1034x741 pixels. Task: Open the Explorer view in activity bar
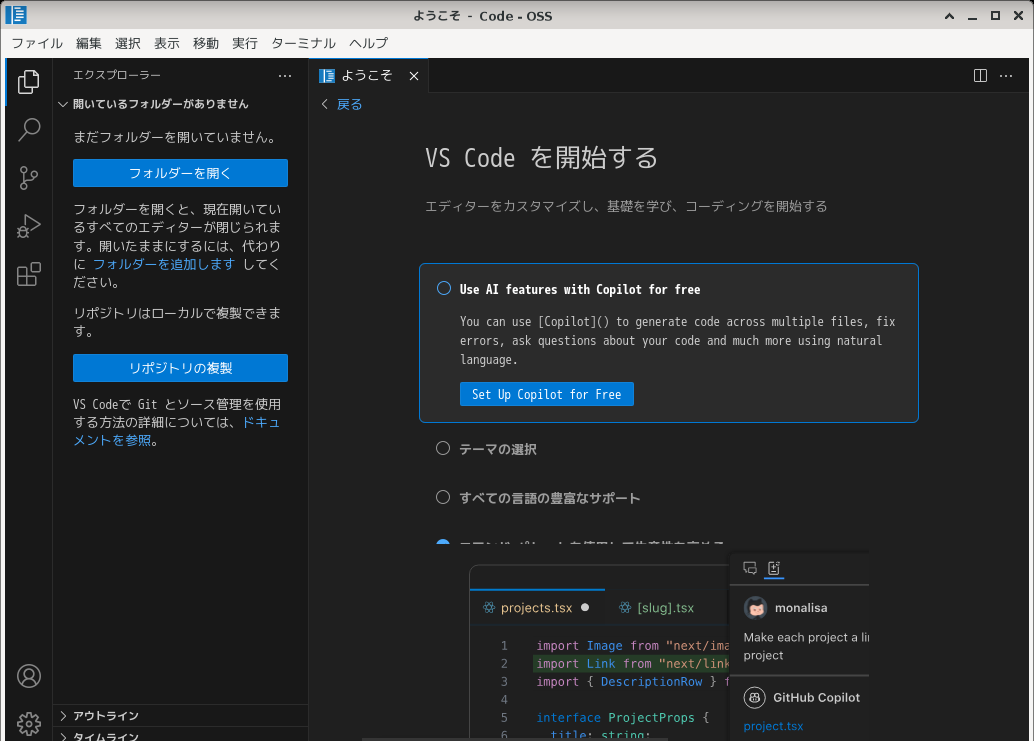[x=28, y=82]
